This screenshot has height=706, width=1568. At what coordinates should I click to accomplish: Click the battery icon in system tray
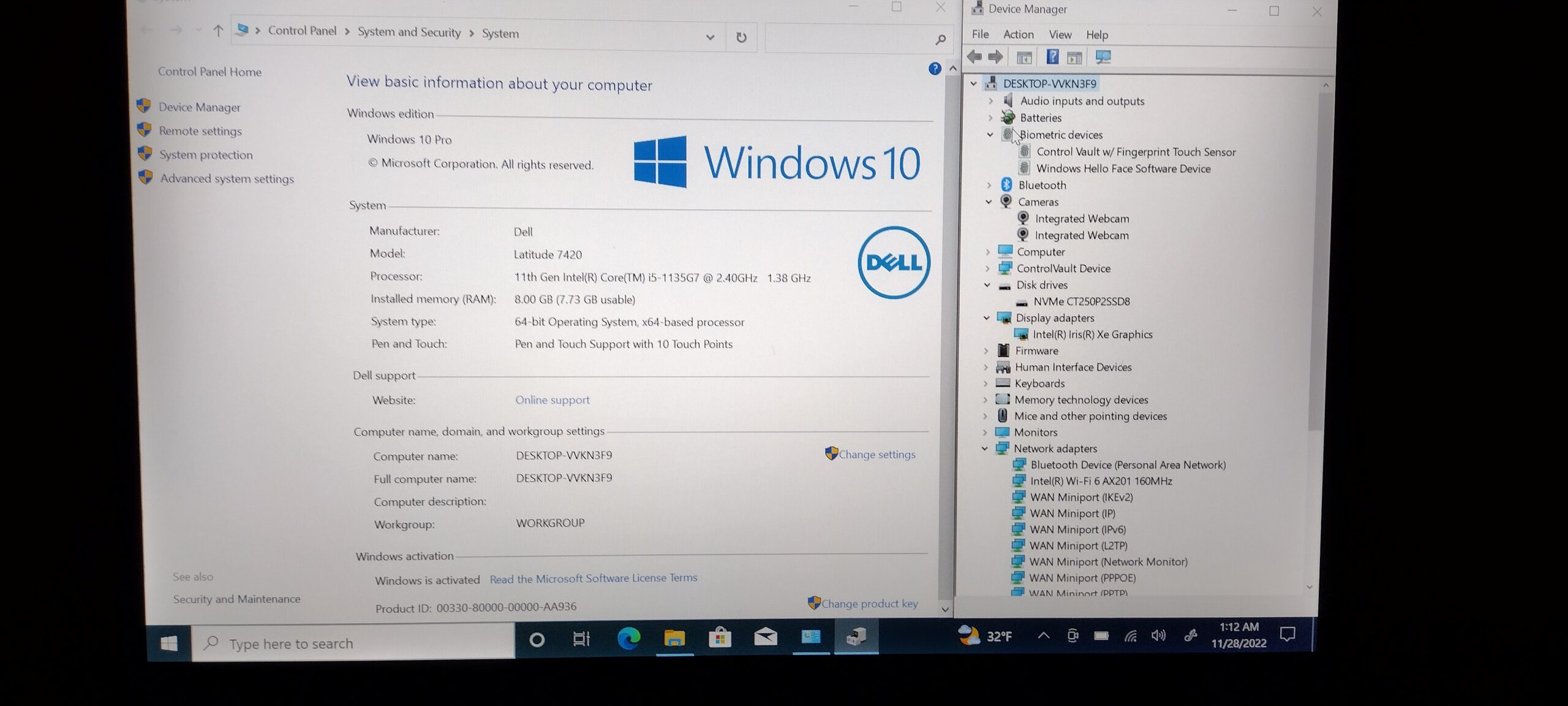pos(1101,636)
